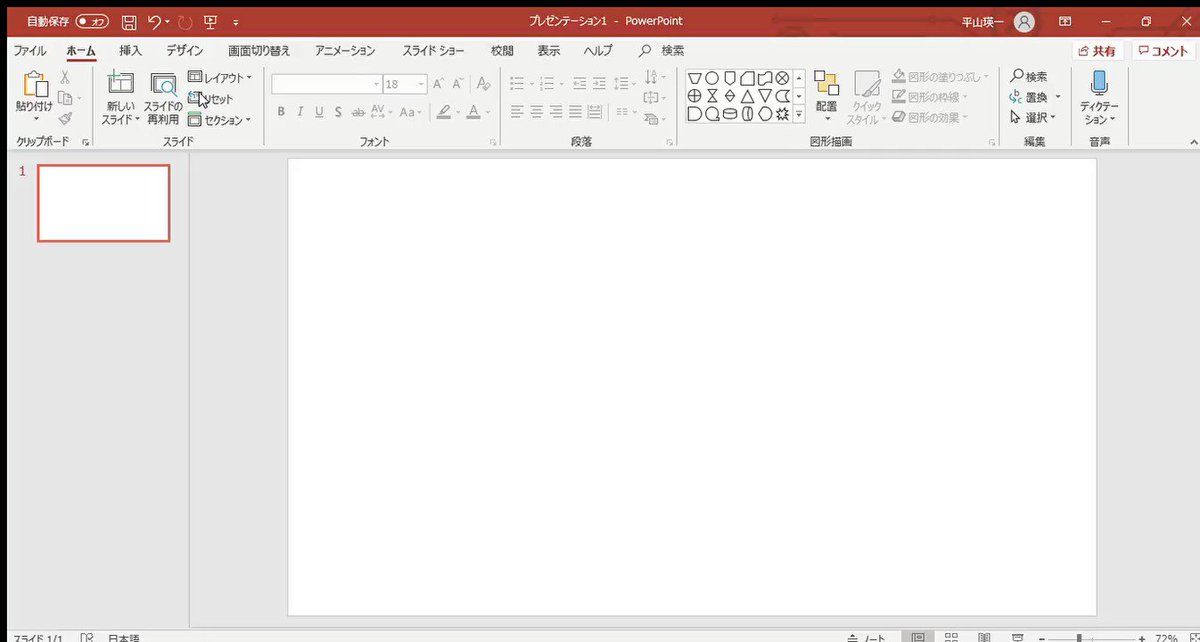Clear all formatting with the eraser A icon
The width and height of the screenshot is (1200, 642).
484,84
